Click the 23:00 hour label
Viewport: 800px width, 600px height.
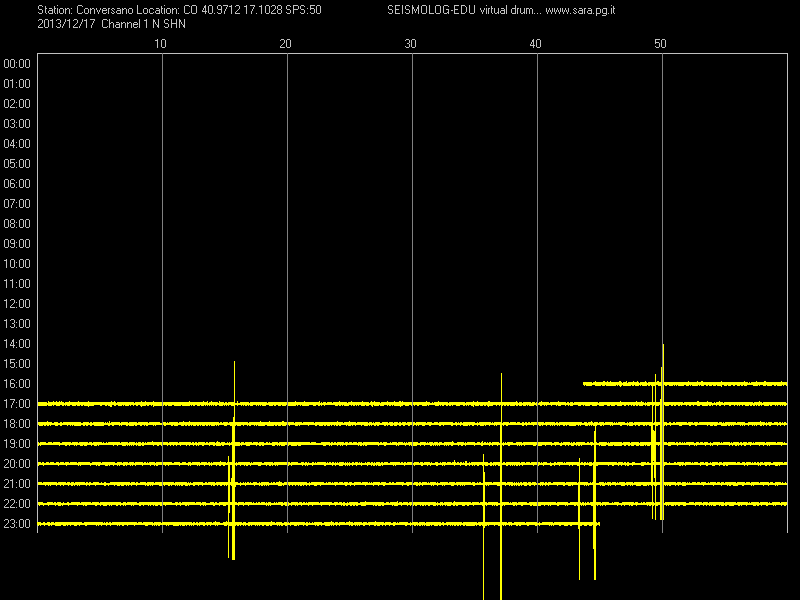point(17,523)
